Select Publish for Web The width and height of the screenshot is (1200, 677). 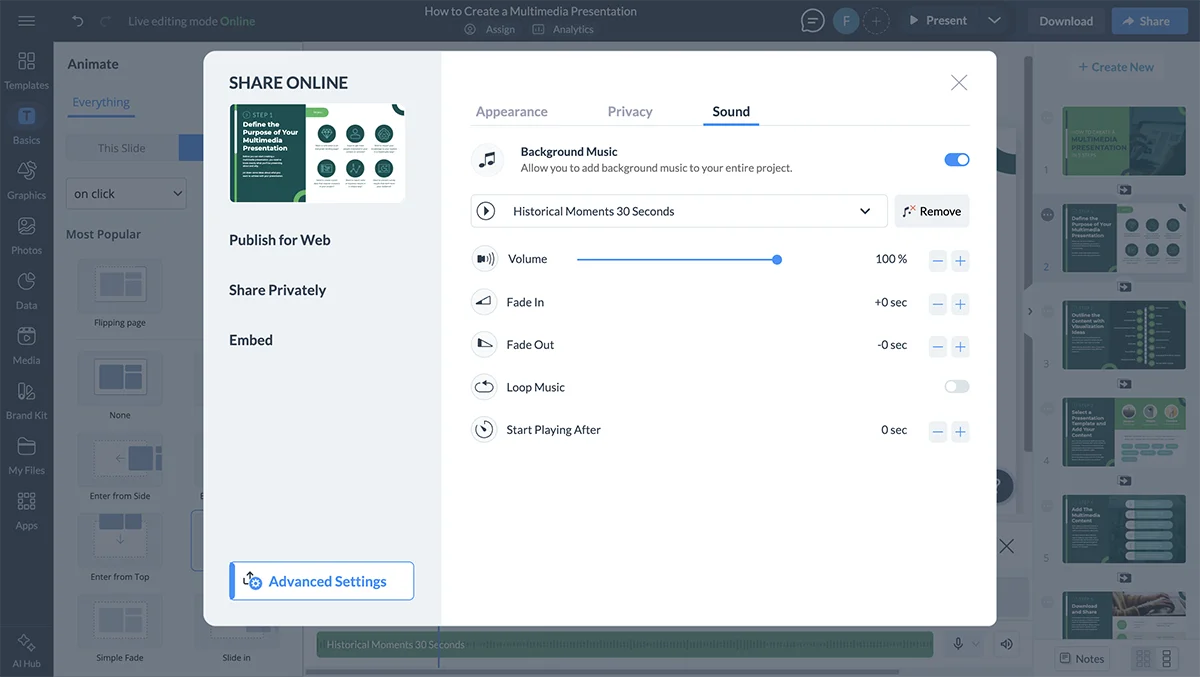click(x=280, y=240)
